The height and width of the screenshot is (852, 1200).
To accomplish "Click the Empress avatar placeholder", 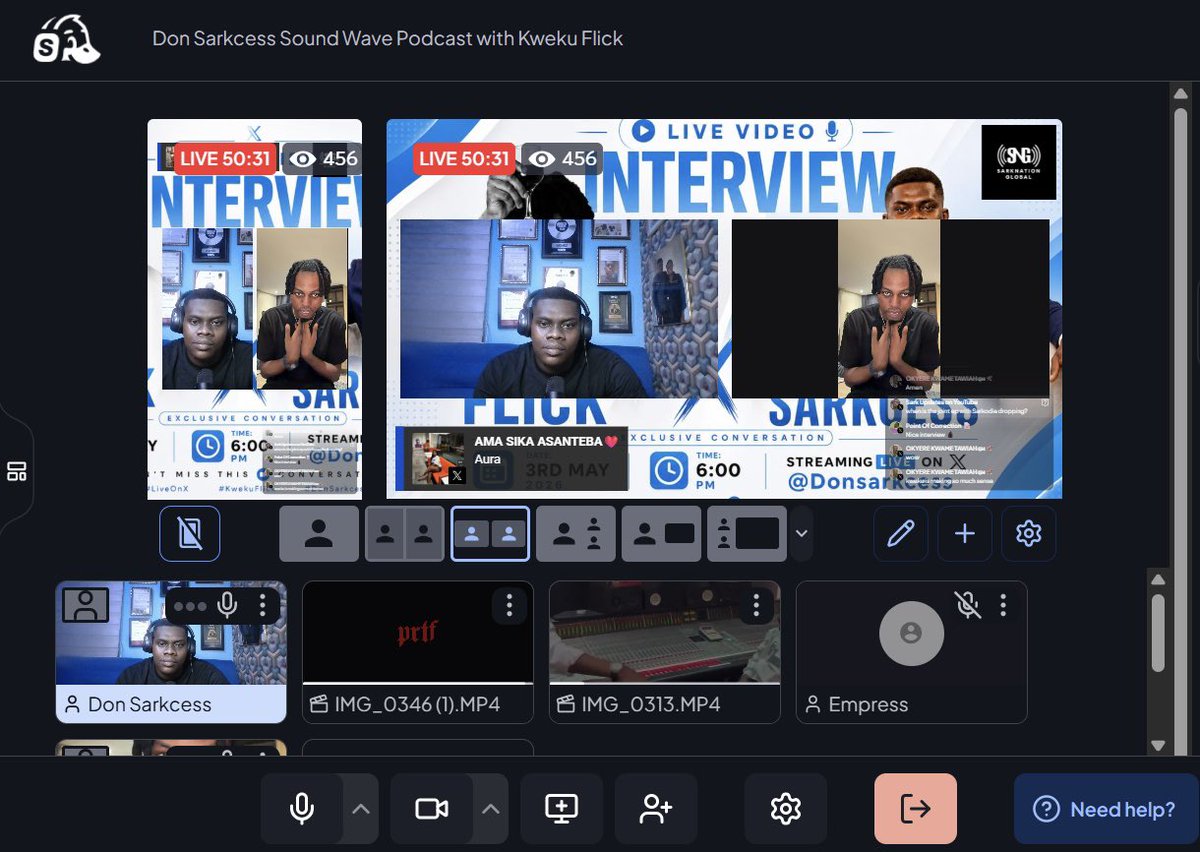I will [911, 634].
